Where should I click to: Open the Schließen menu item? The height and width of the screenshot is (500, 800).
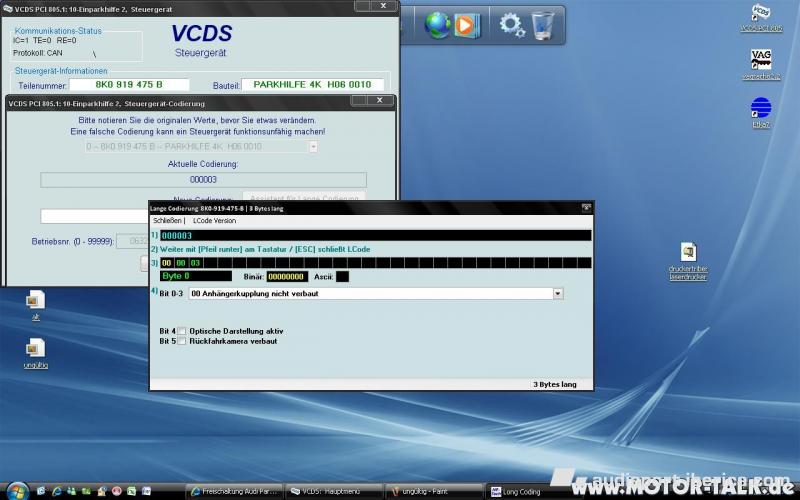click(167, 220)
